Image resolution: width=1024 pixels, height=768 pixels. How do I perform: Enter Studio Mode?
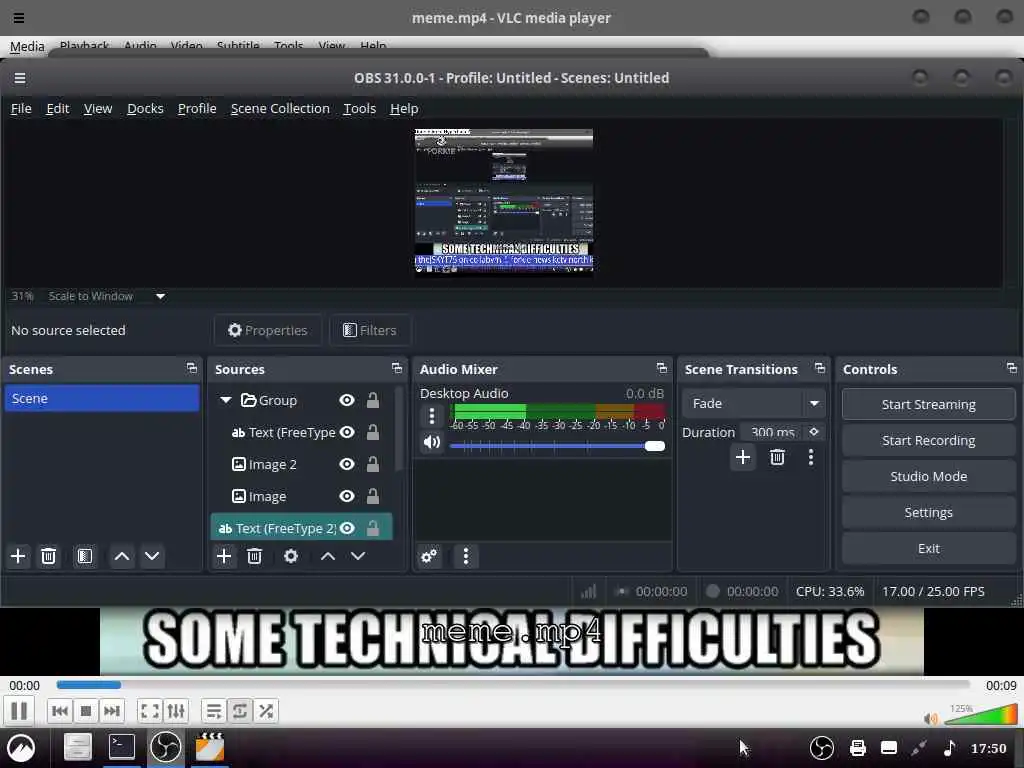[928, 476]
